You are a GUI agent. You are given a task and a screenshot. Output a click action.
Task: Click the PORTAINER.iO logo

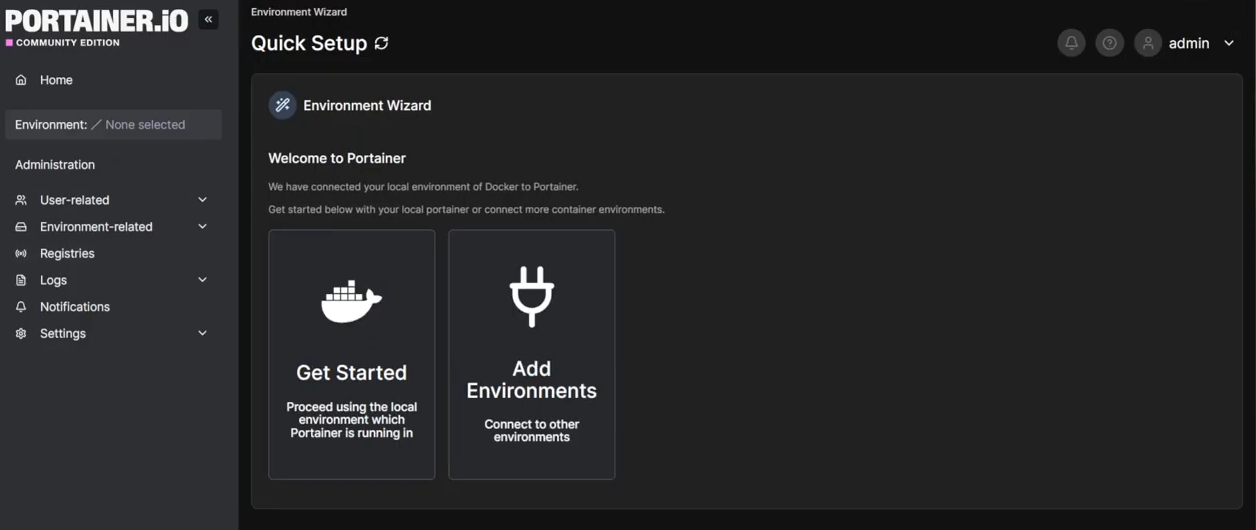[96, 22]
